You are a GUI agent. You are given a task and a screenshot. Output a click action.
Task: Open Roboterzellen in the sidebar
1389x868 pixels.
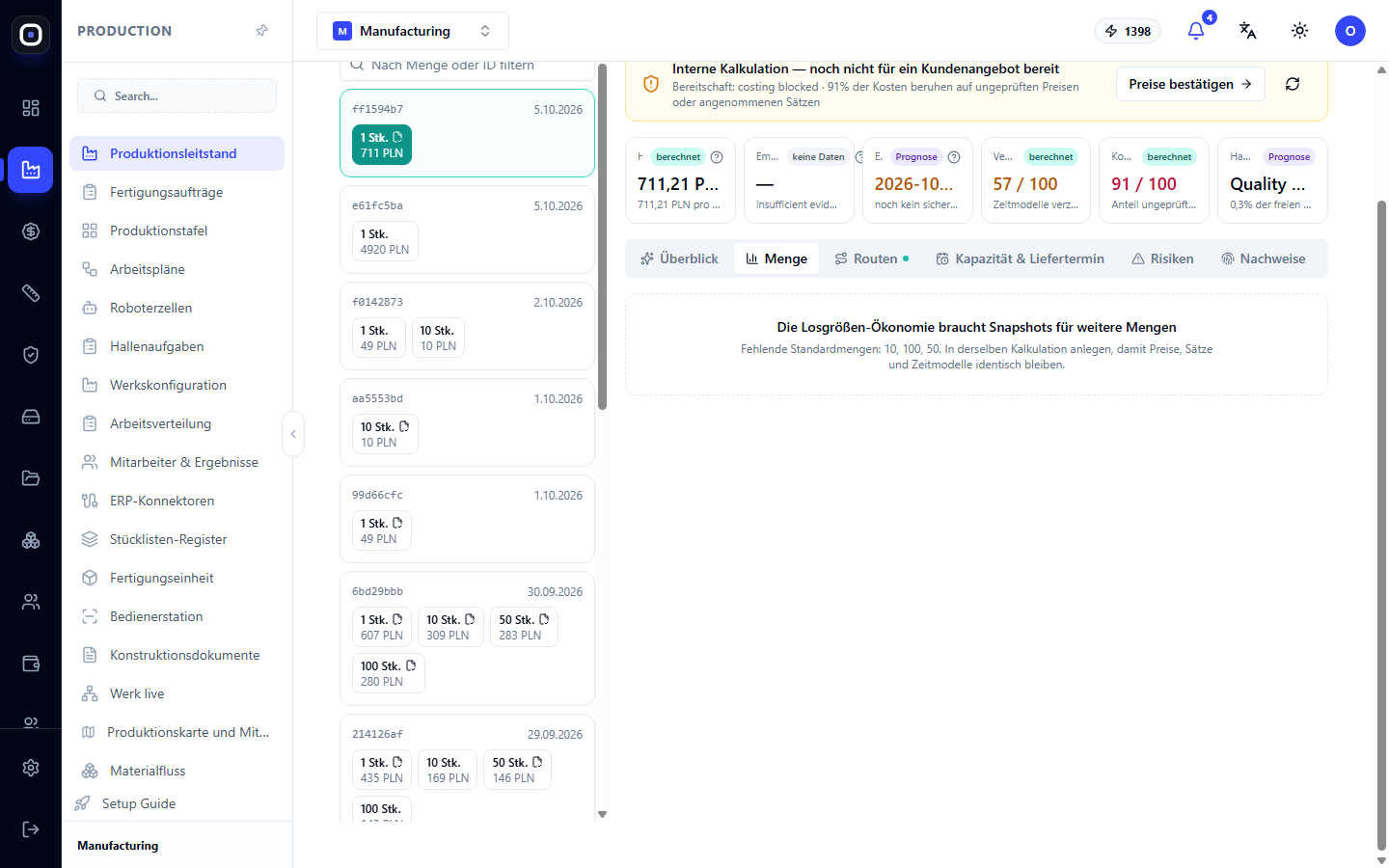pyautogui.click(x=177, y=308)
